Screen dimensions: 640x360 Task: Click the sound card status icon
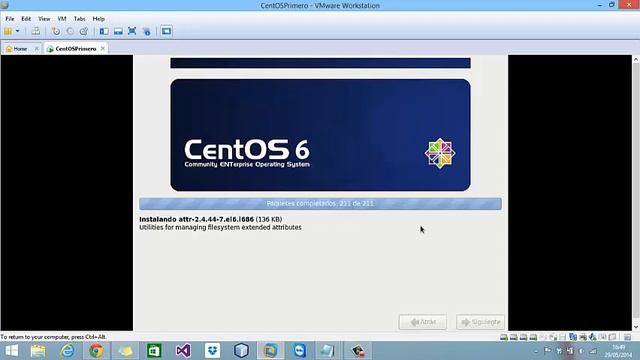(593, 337)
